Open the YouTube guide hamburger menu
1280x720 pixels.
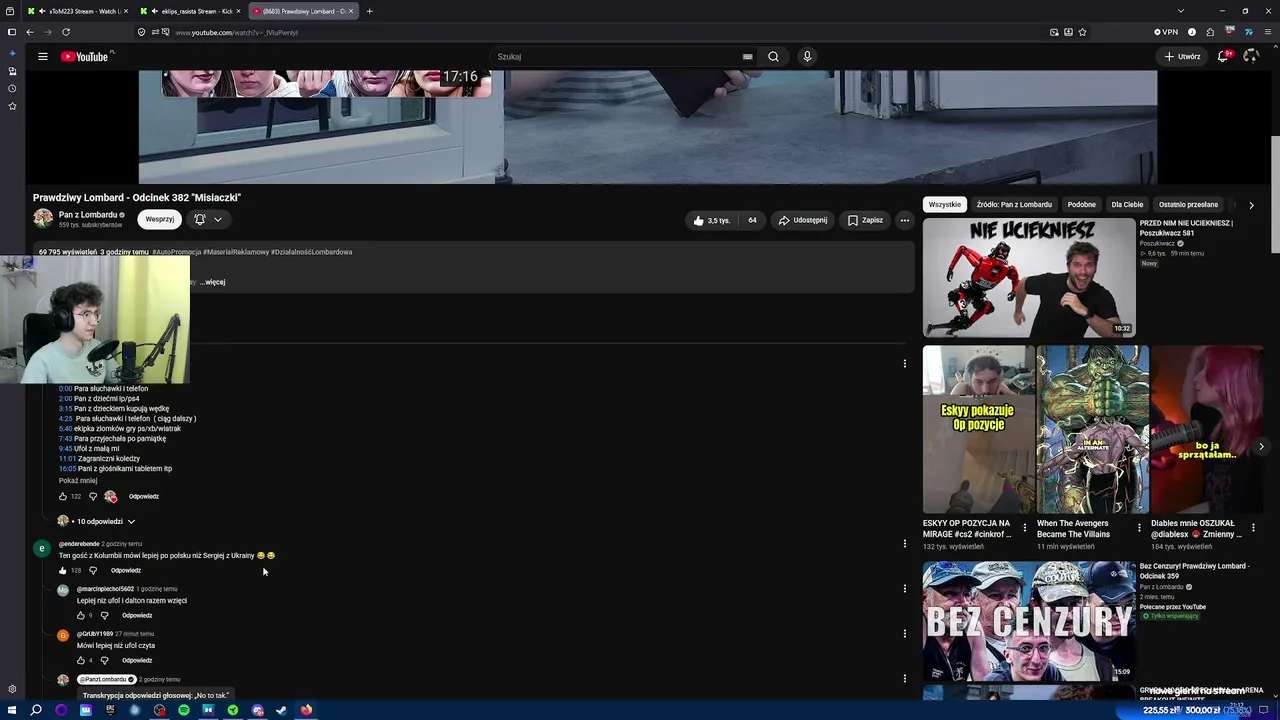click(x=43, y=57)
